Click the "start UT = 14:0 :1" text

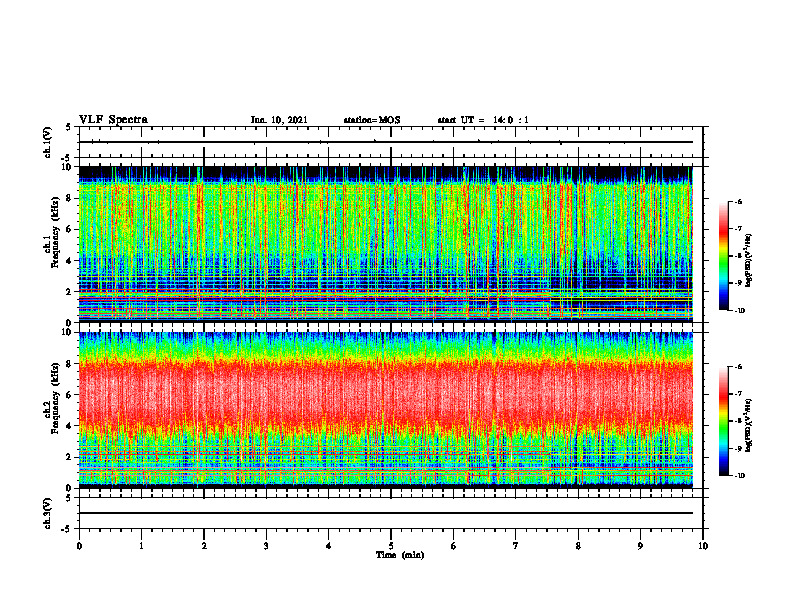483,120
